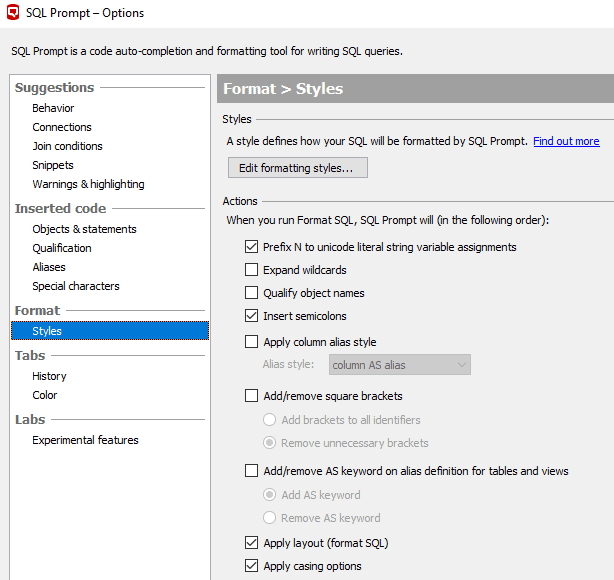Check Add/remove square brackets option
Image resolution: width=614 pixels, height=580 pixels.
[251, 396]
